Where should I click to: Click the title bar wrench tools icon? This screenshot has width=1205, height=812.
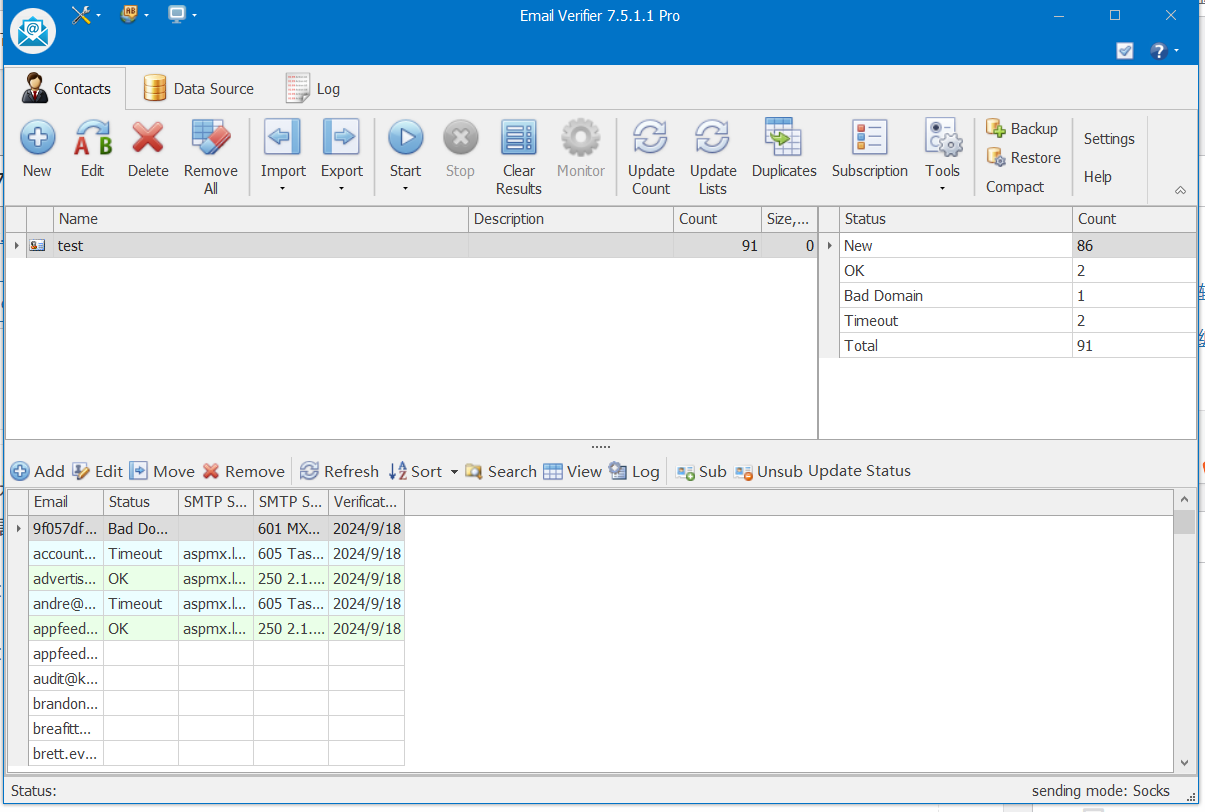coord(81,14)
